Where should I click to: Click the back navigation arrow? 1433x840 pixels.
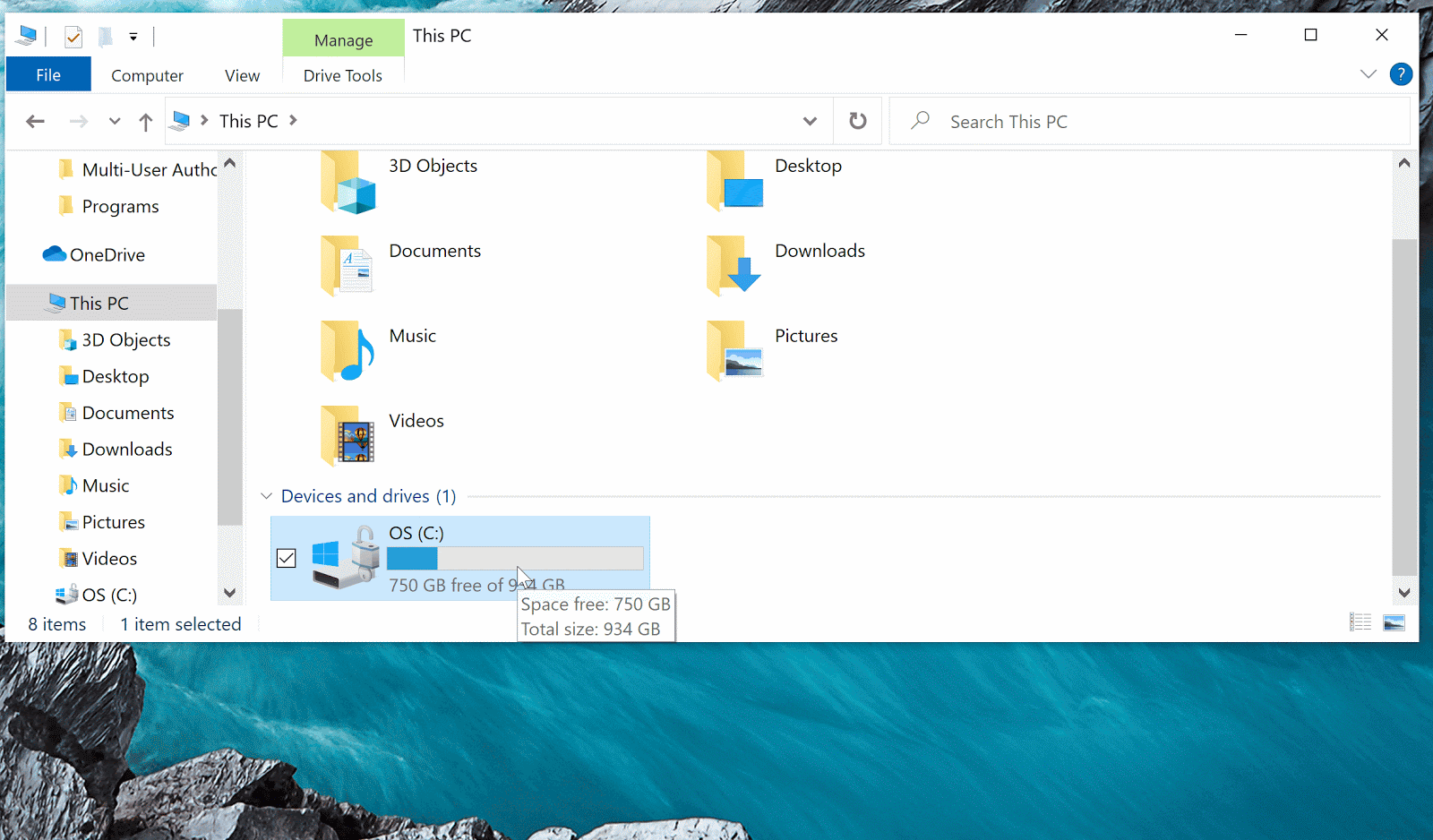[x=36, y=122]
